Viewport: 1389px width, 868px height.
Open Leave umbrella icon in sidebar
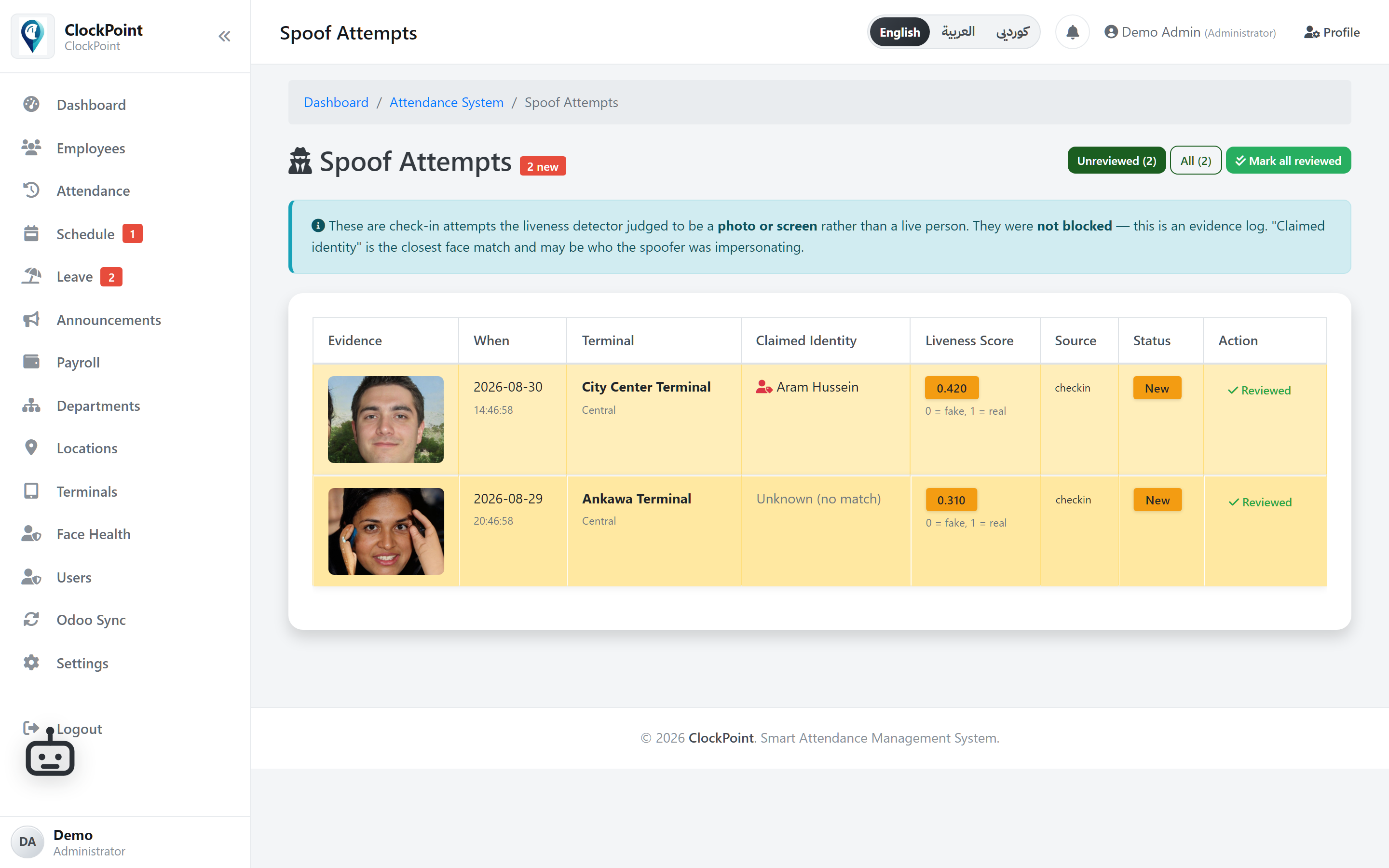pyautogui.click(x=31, y=276)
